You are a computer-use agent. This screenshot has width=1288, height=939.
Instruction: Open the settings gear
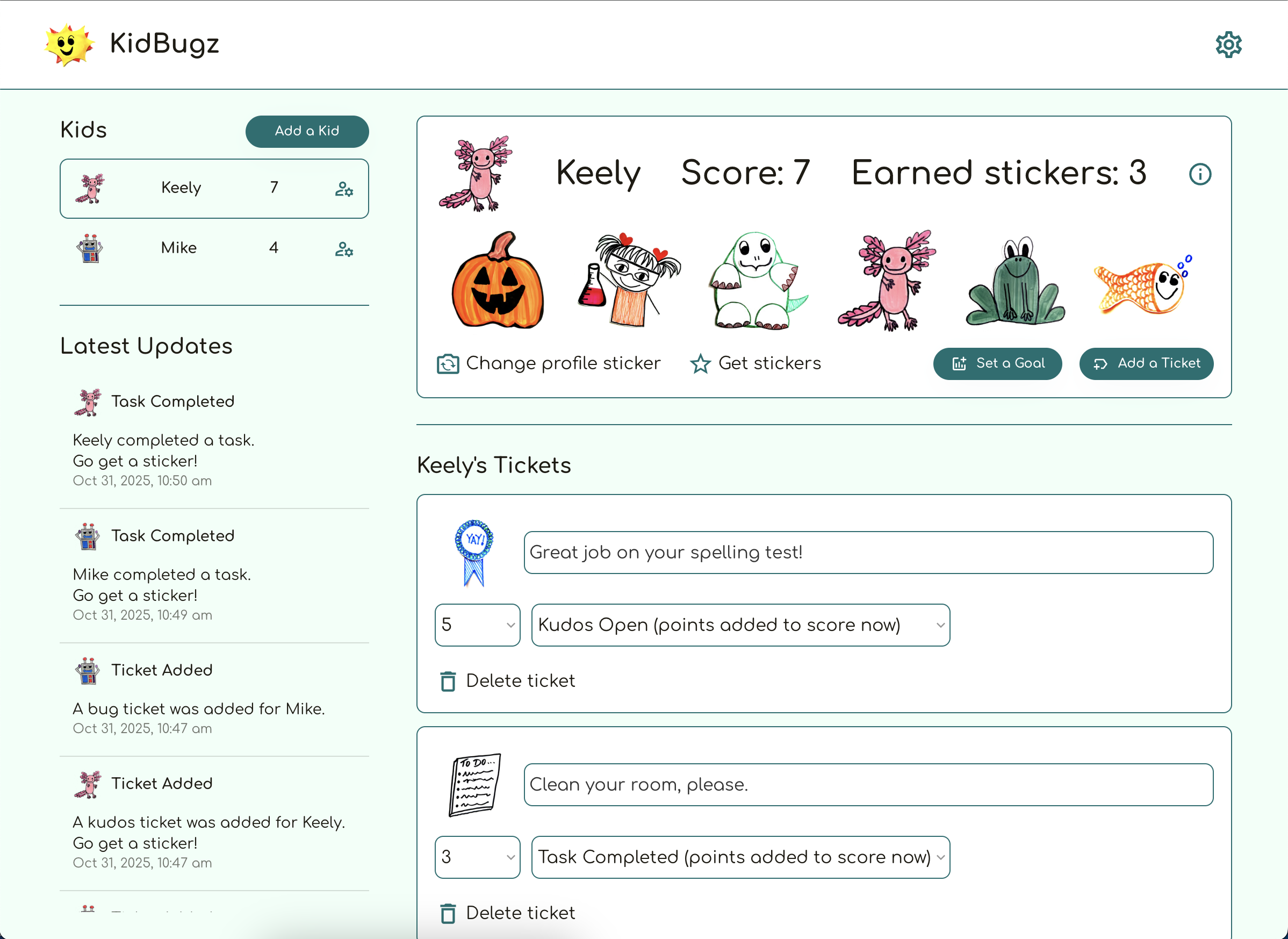click(x=1228, y=44)
